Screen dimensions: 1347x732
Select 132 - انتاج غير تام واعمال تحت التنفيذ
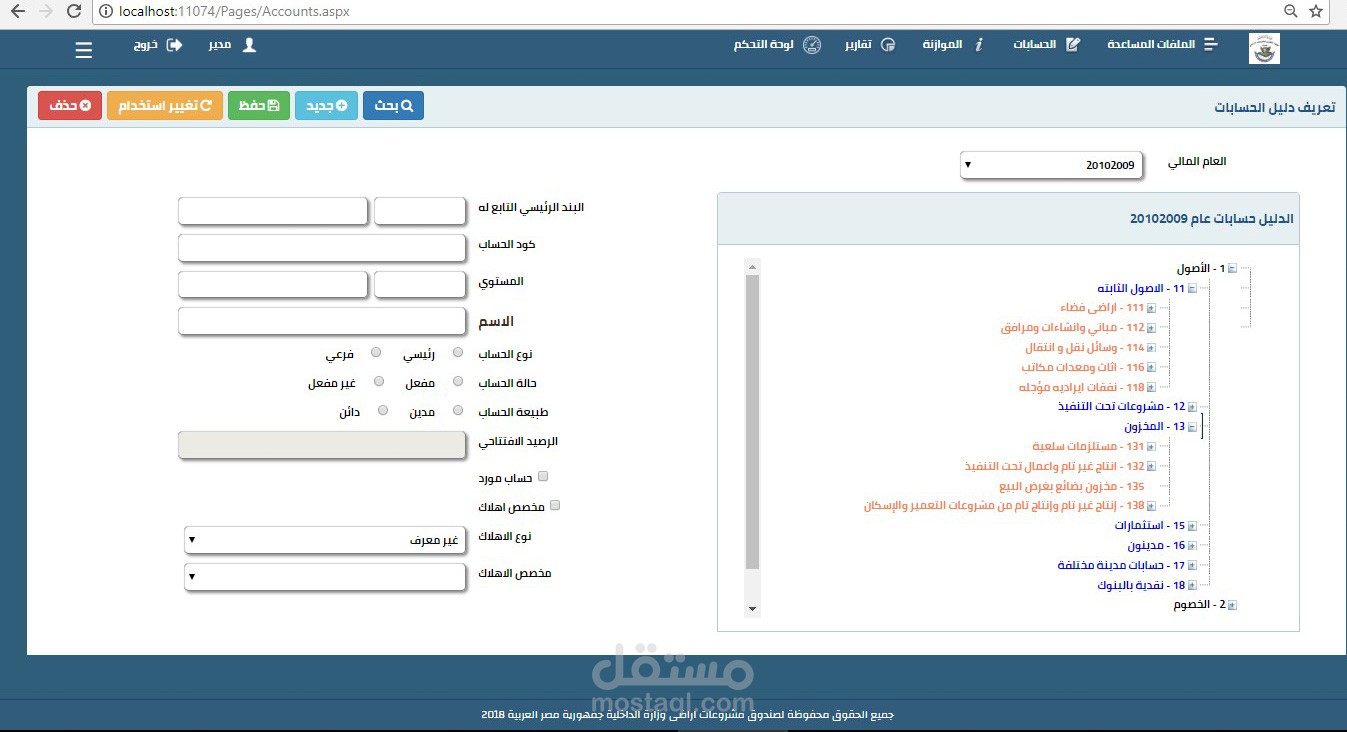point(1054,466)
